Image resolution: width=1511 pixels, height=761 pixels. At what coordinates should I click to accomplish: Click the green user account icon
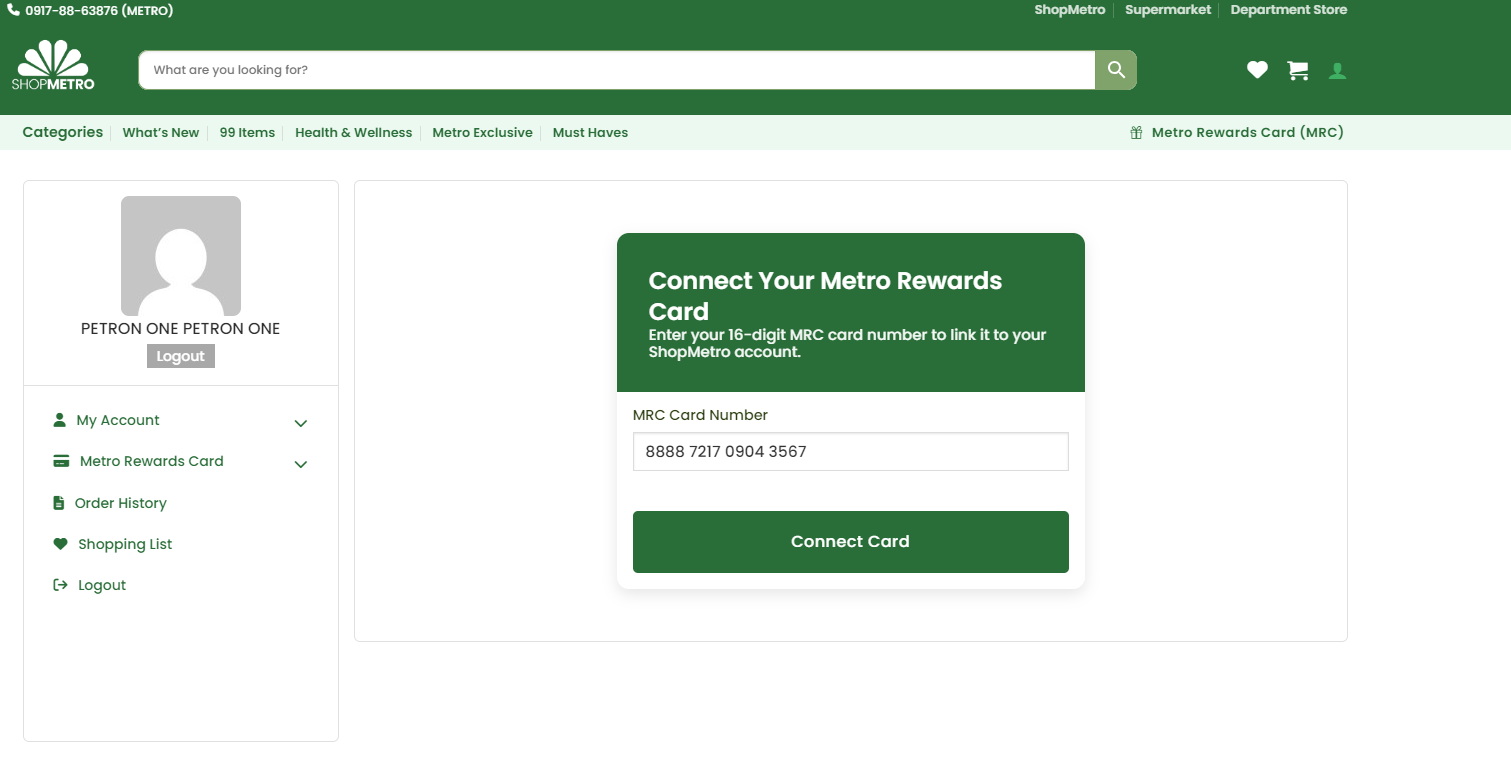pyautogui.click(x=1337, y=71)
